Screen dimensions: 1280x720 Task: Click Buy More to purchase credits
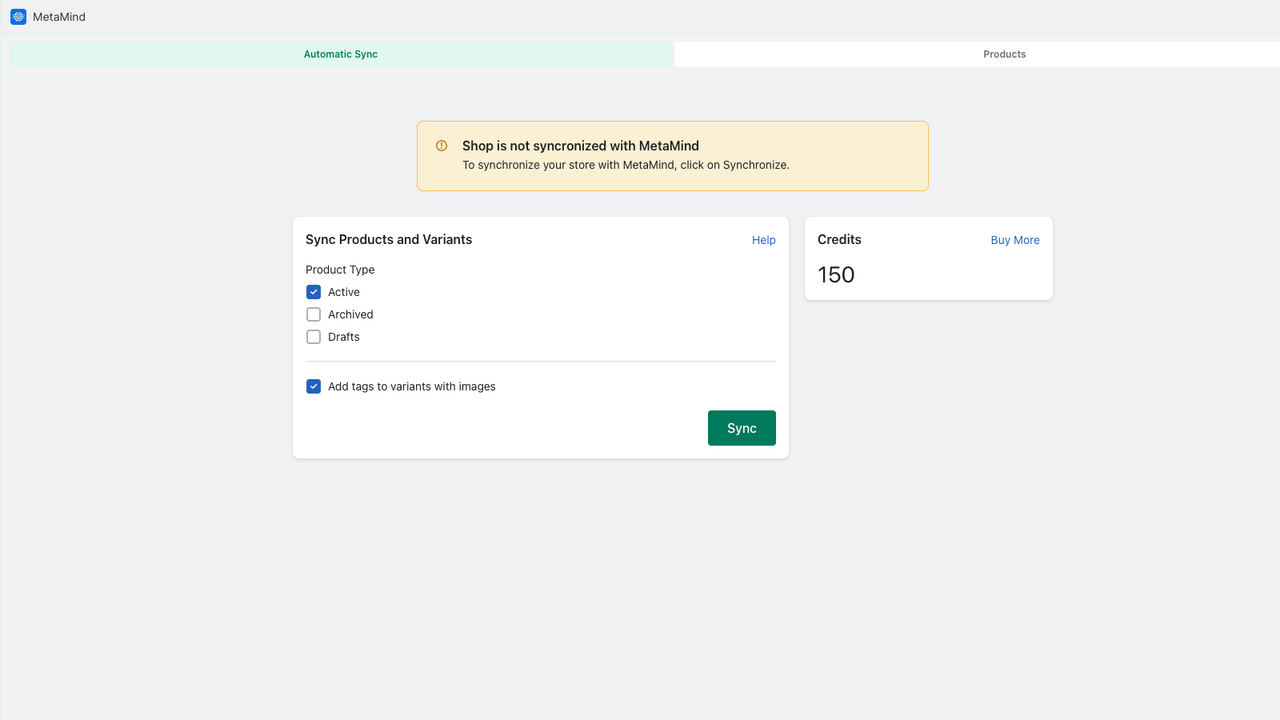click(x=1014, y=240)
